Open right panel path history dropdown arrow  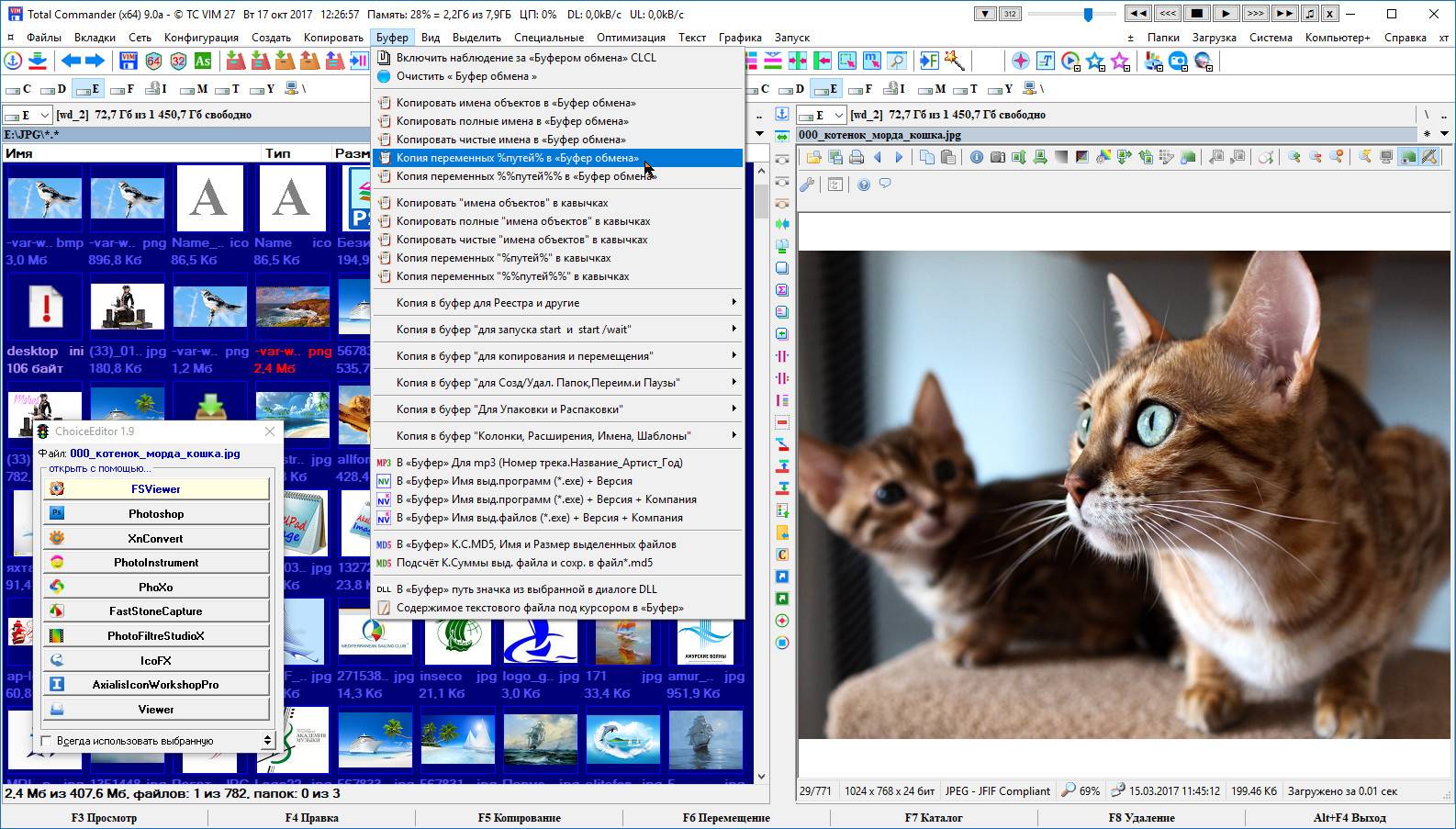1445,134
